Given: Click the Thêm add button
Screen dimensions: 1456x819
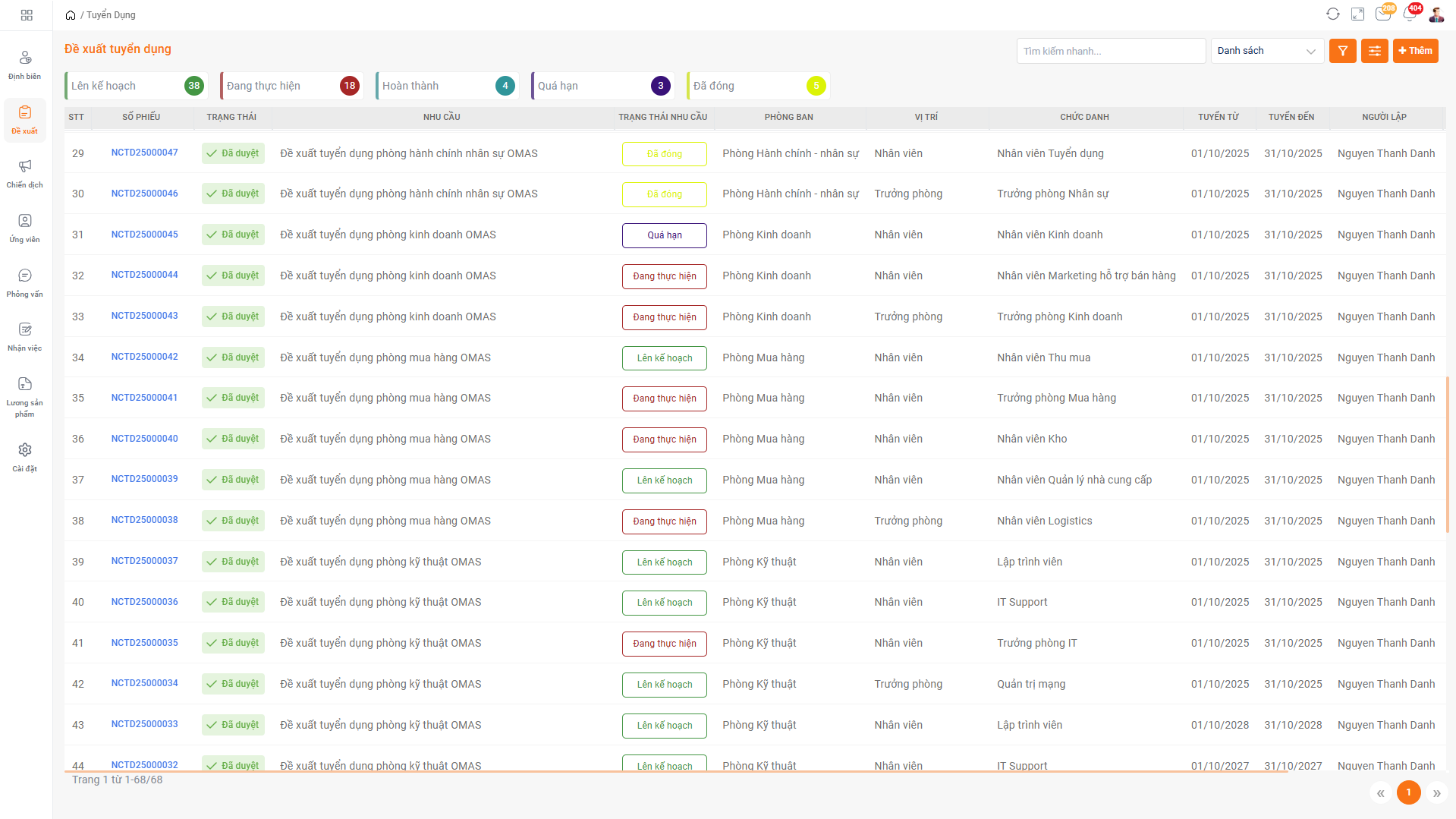Looking at the screenshot, I should (1415, 51).
